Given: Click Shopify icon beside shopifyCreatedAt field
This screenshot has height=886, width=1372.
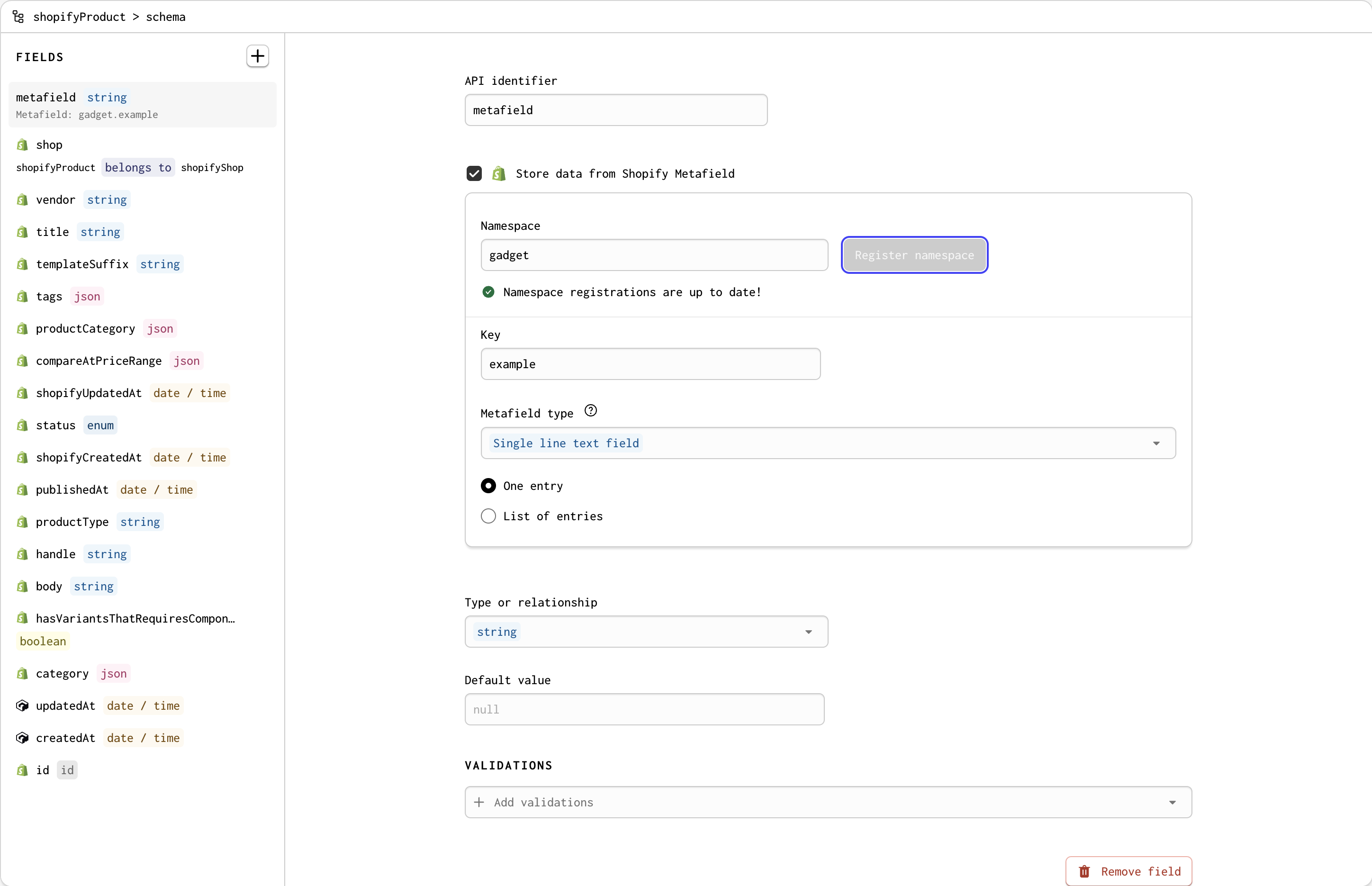Looking at the screenshot, I should point(22,457).
